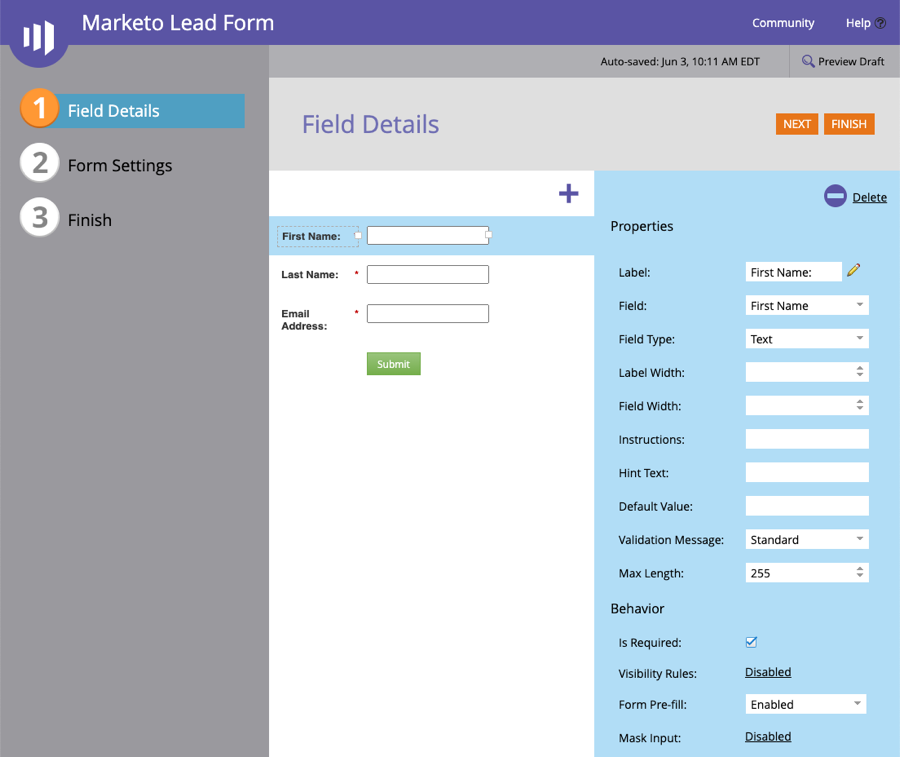Viewport: 900px width, 757px height.
Task: Open the Community menu link
Action: coord(783,23)
